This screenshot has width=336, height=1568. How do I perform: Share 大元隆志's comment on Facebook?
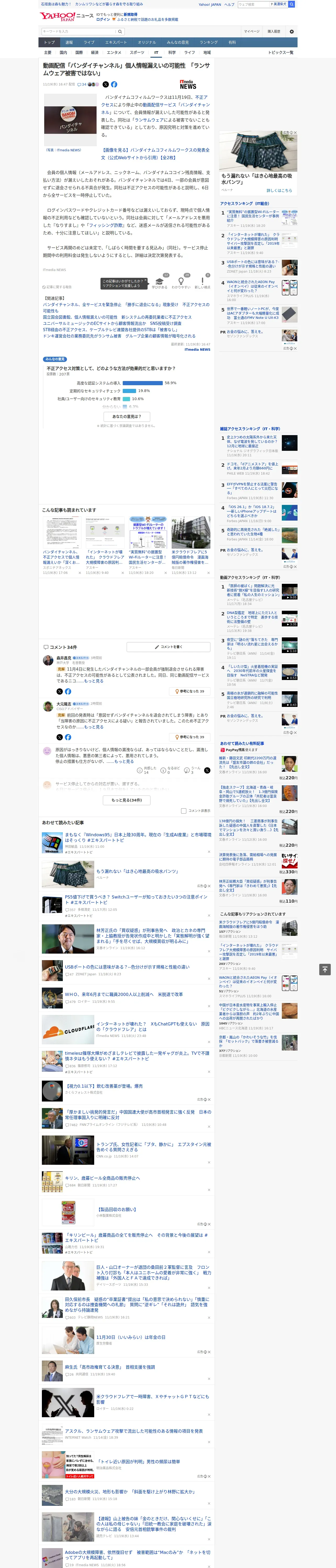coord(68,737)
